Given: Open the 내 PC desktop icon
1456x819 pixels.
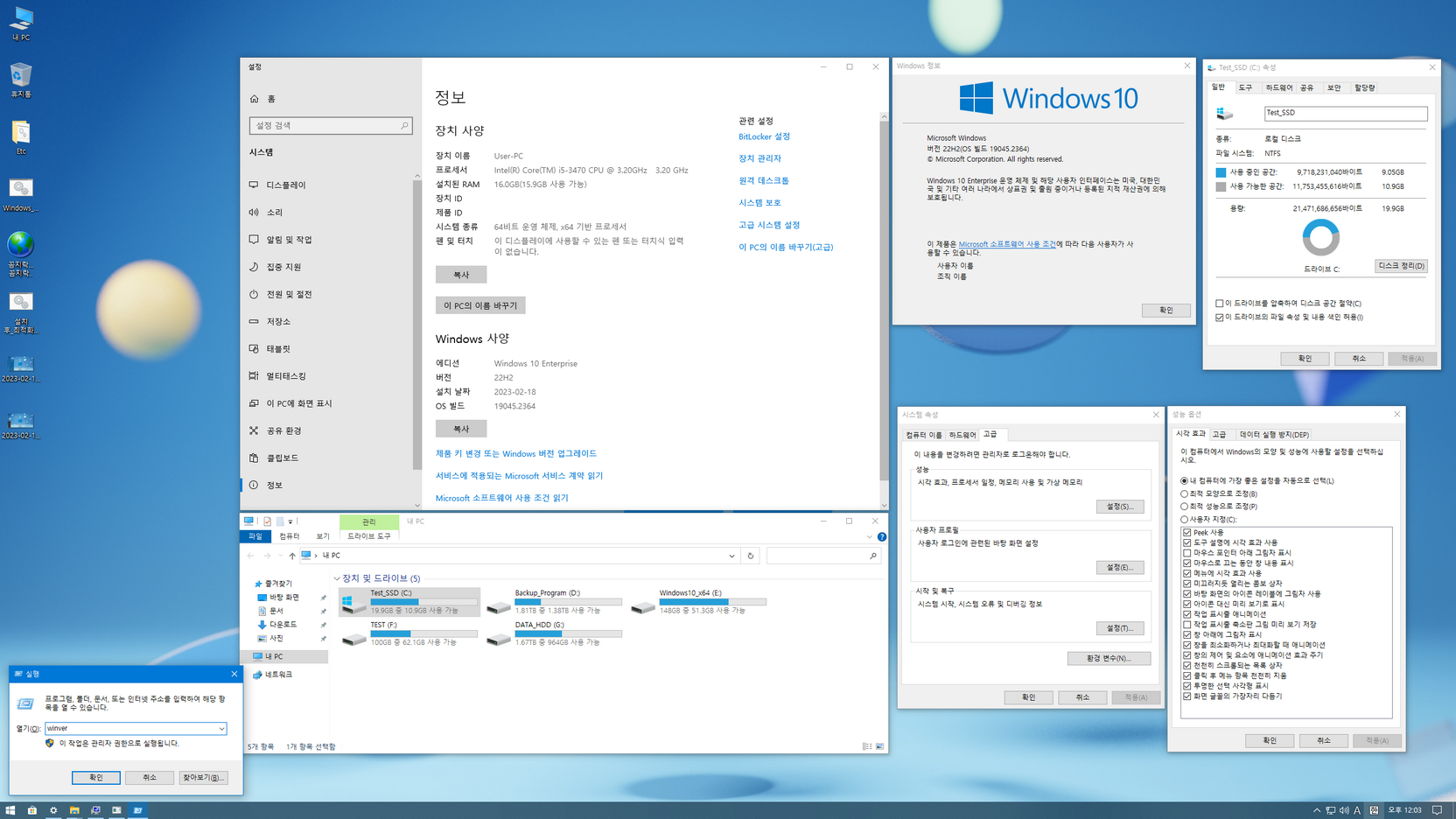Looking at the screenshot, I should click(x=21, y=24).
